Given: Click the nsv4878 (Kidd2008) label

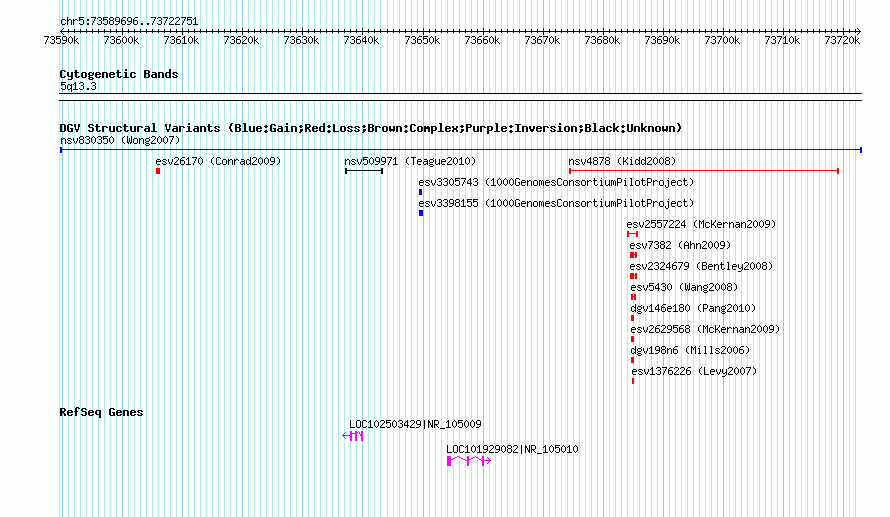Looking at the screenshot, I should [x=622, y=161].
